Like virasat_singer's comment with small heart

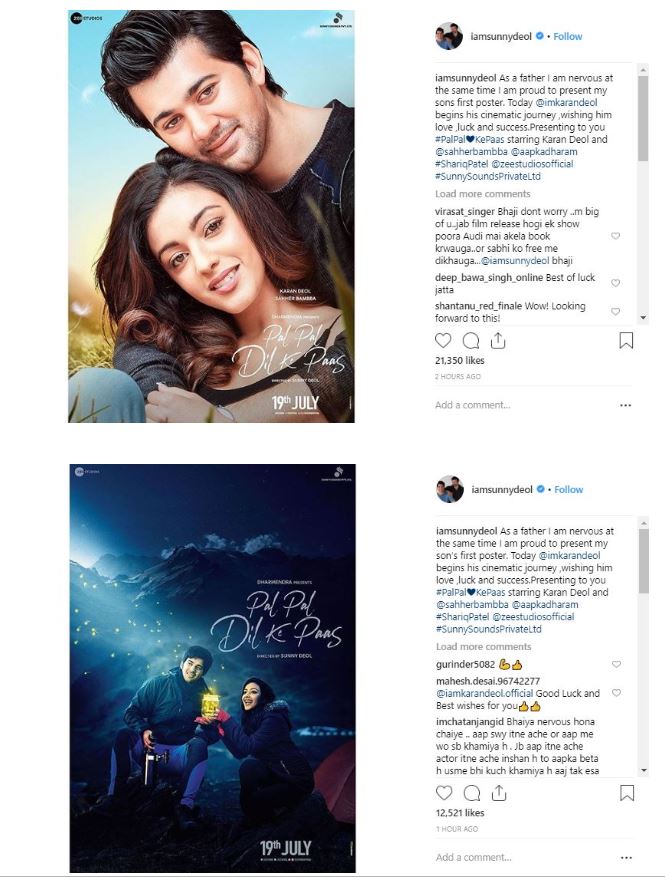[616, 236]
